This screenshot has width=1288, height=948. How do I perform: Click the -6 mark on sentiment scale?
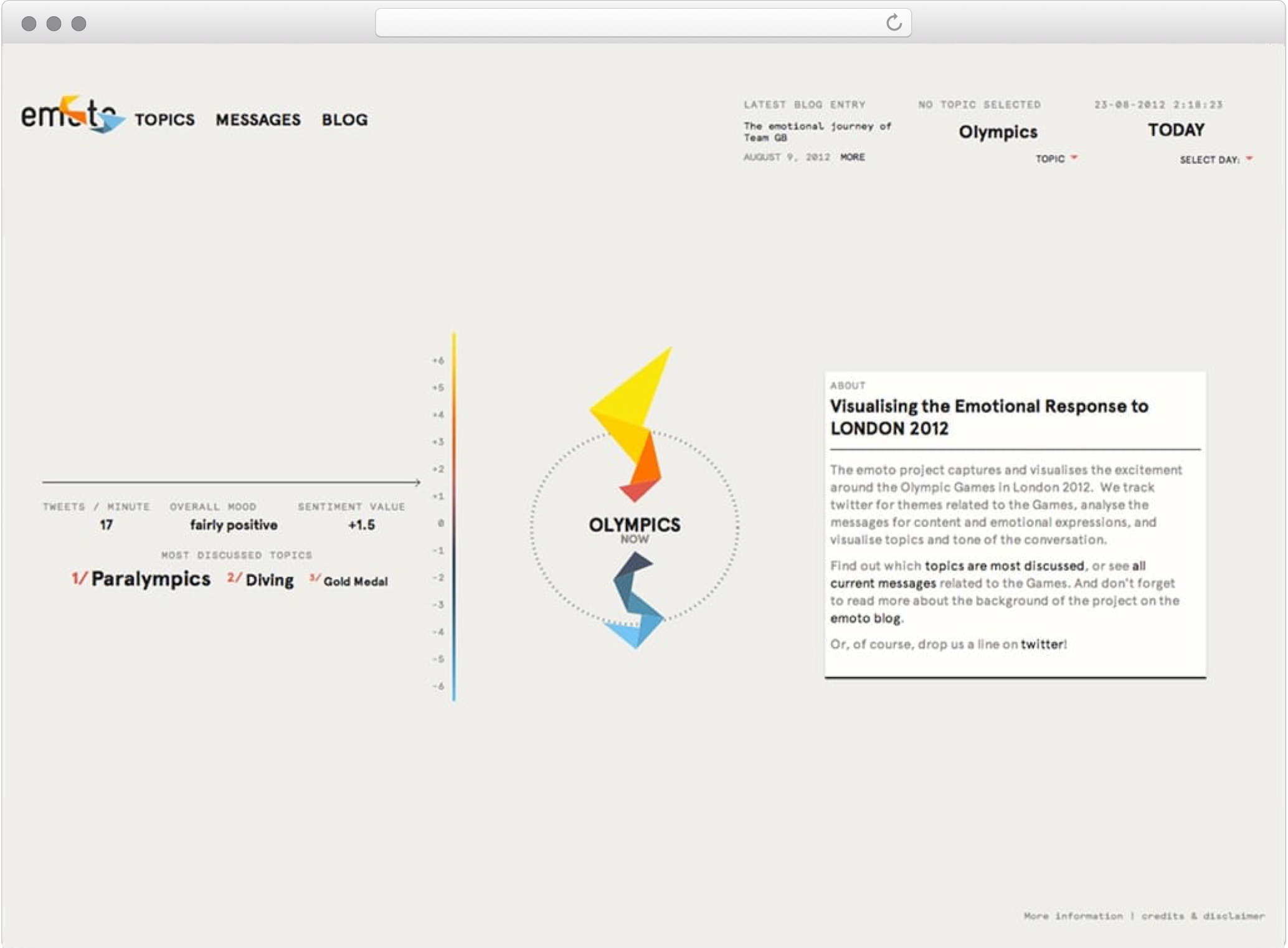pyautogui.click(x=438, y=686)
